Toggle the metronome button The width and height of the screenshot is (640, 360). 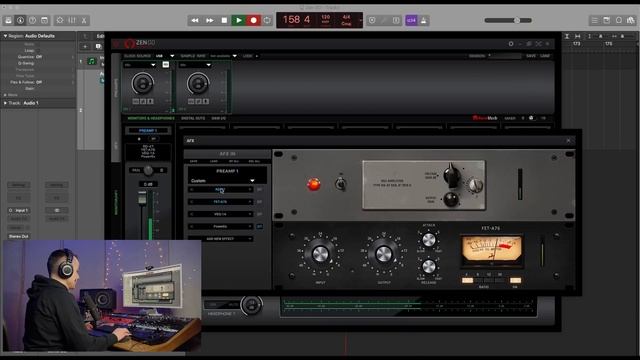(424, 20)
